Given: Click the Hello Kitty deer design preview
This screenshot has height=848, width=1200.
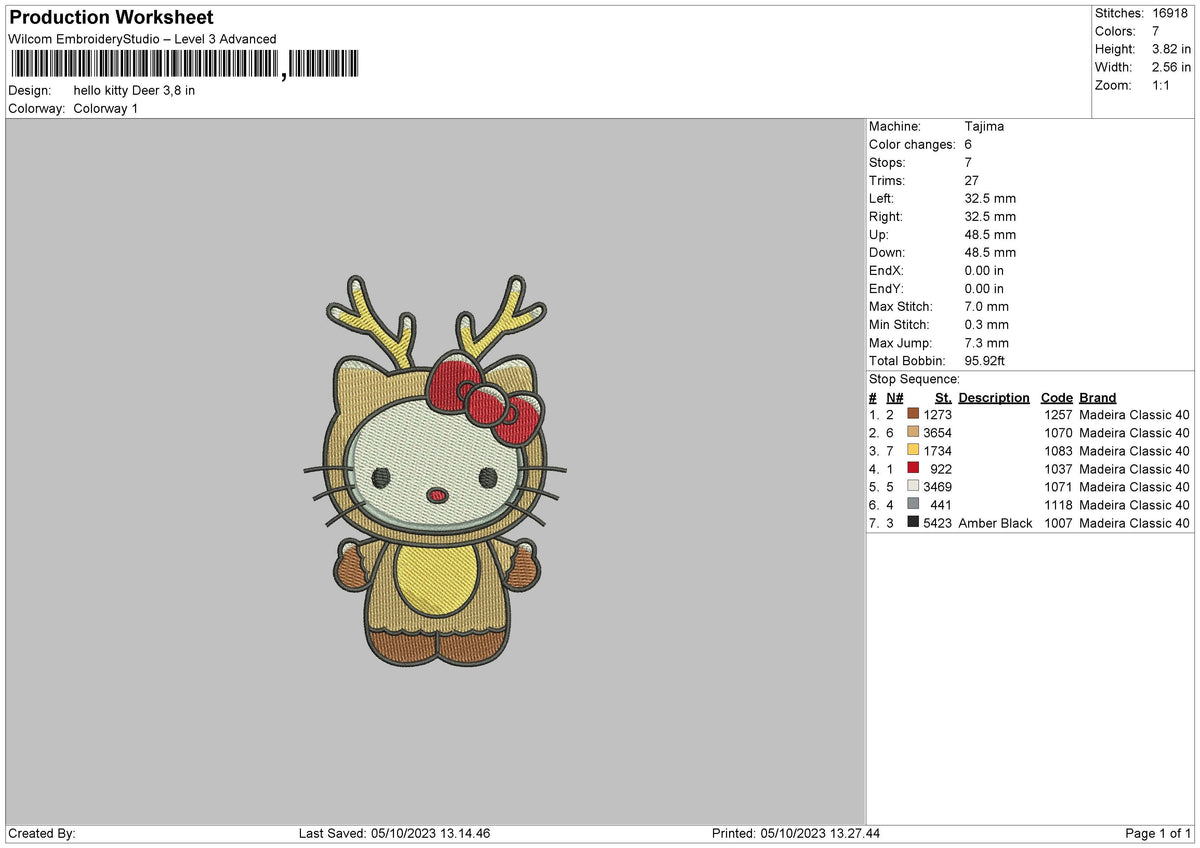Looking at the screenshot, I should (435, 471).
